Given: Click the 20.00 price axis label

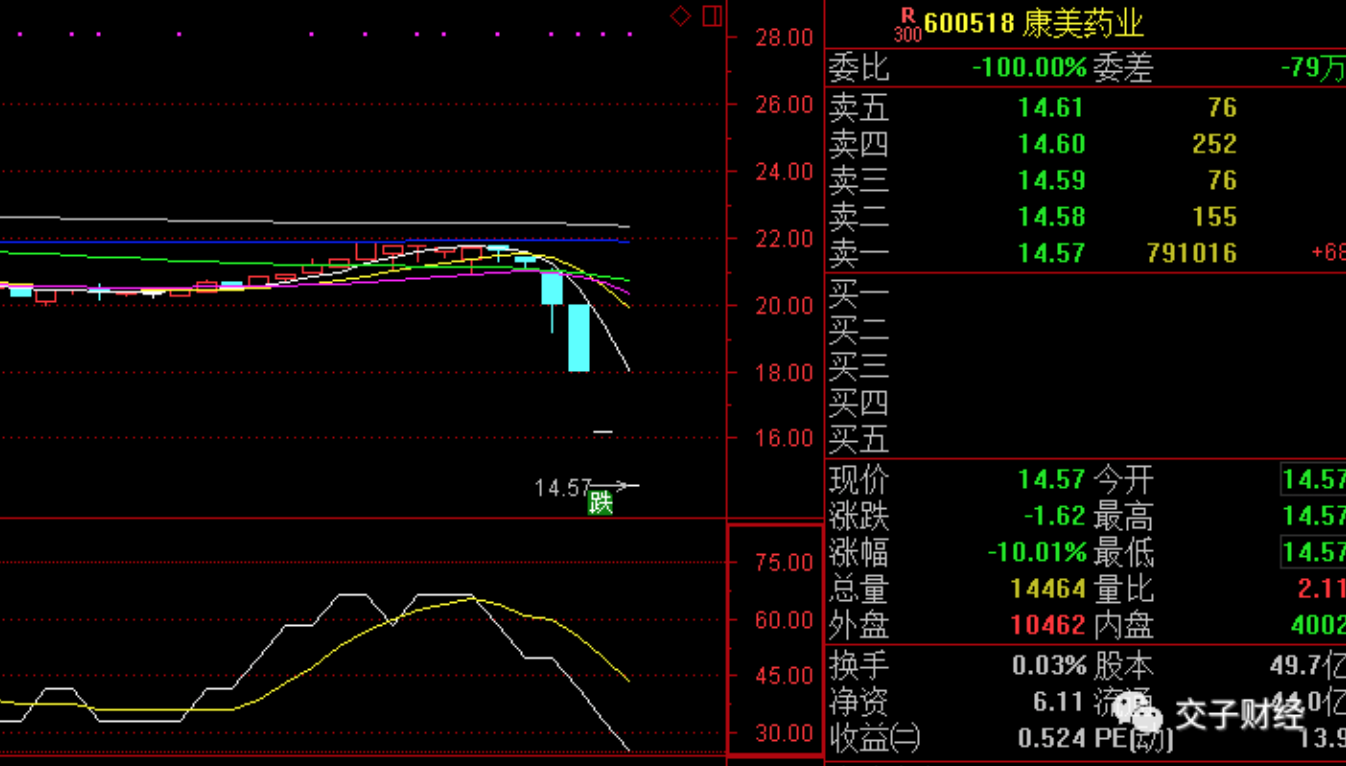Looking at the screenshot, I should 785,306.
